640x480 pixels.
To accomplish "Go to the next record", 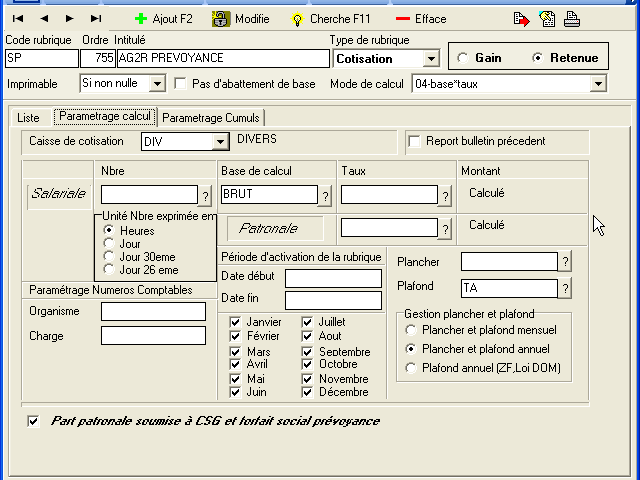I will (70, 19).
